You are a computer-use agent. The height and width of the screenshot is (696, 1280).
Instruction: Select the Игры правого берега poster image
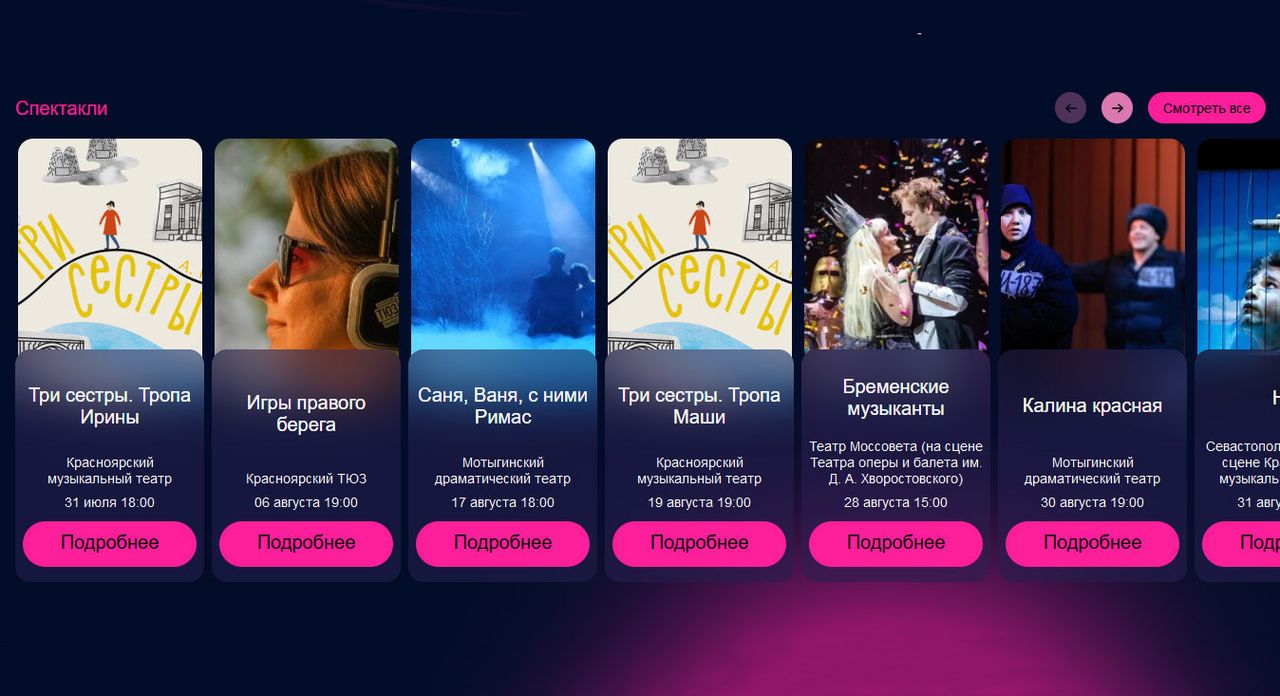306,245
